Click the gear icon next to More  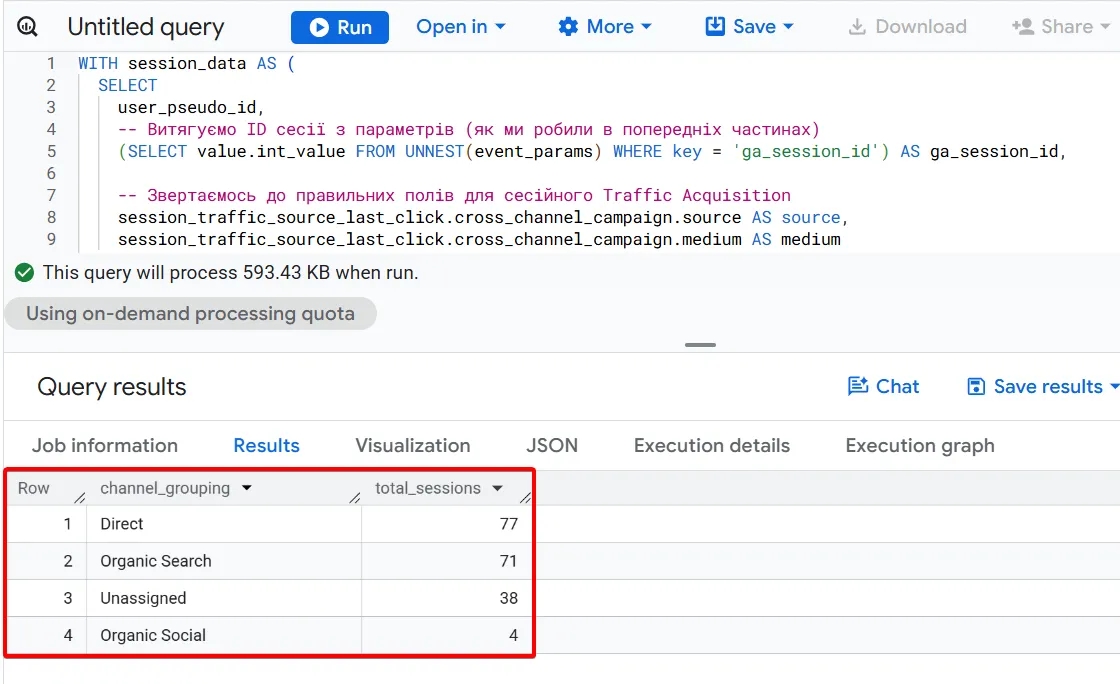[x=568, y=27]
